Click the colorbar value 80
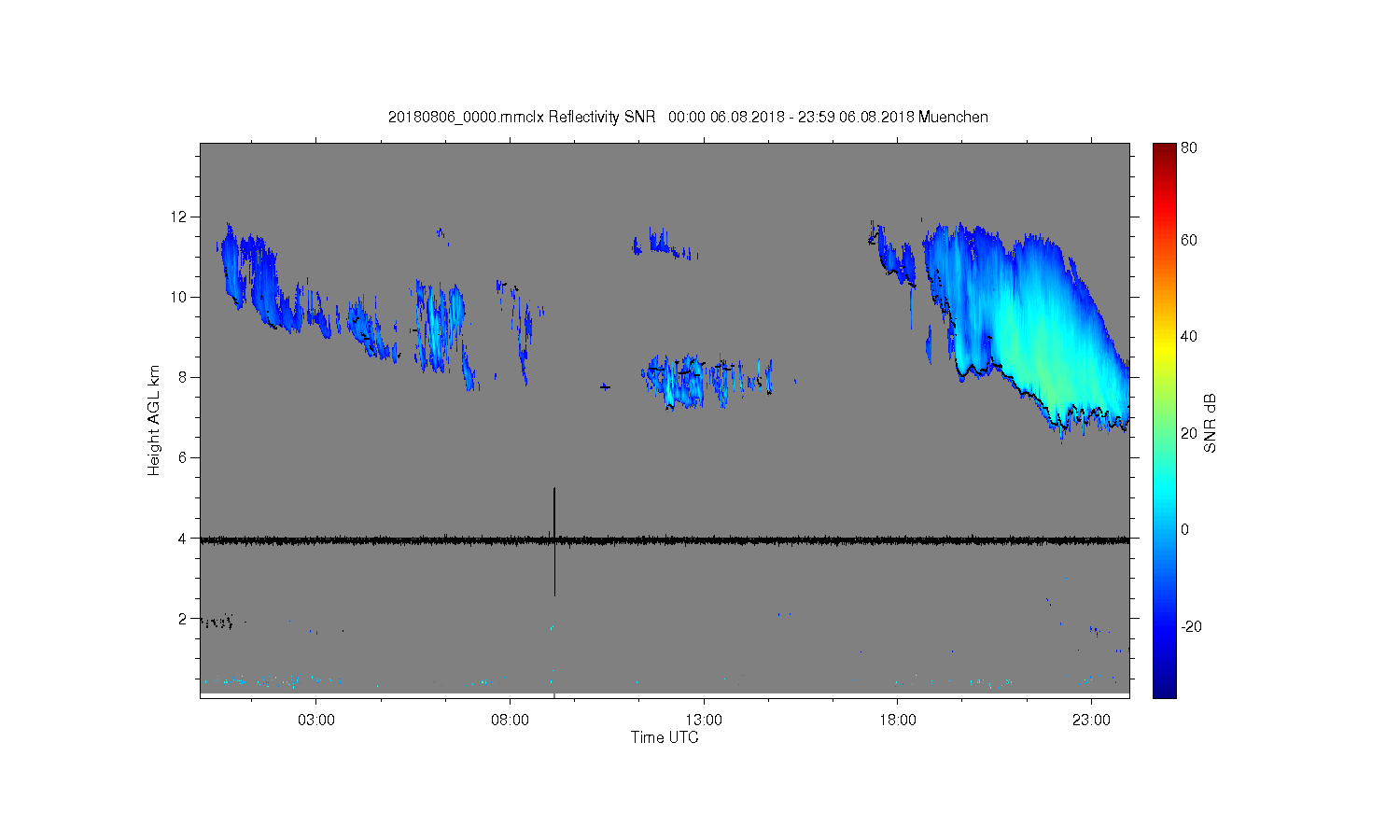The height and width of the screenshot is (840, 1400). coord(1189,147)
